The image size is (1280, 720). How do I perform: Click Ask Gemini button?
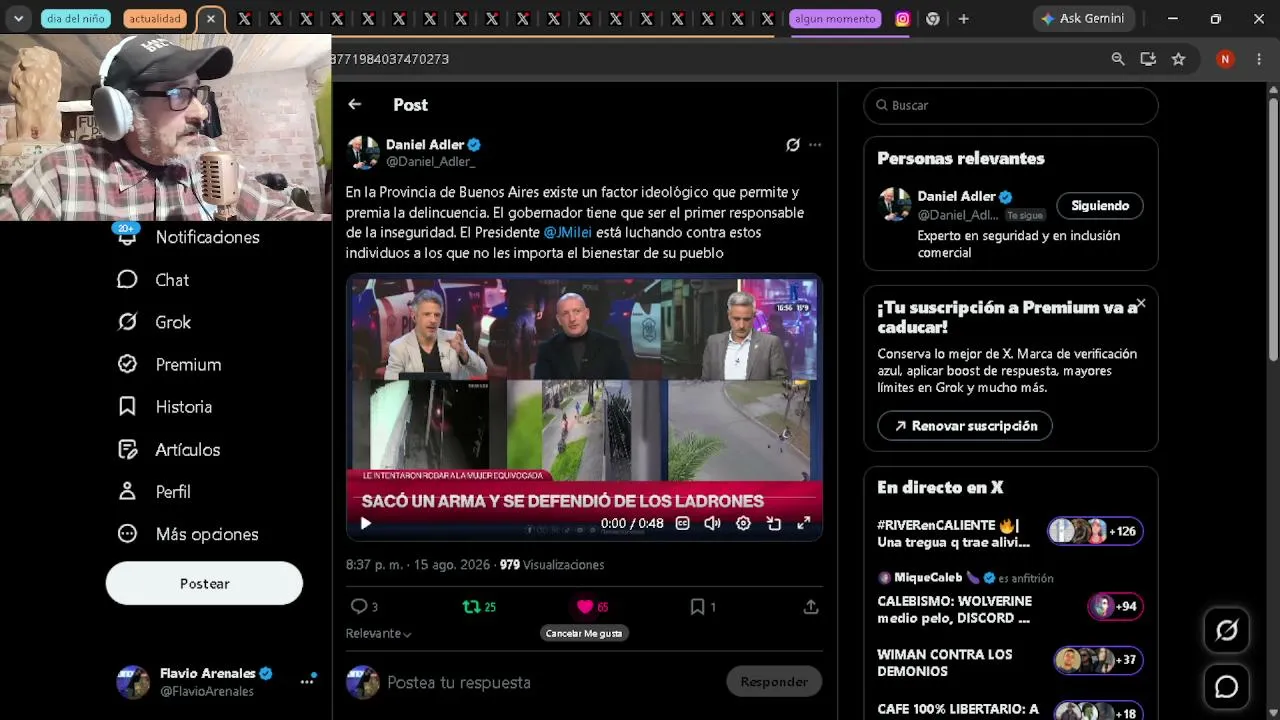click(1083, 18)
